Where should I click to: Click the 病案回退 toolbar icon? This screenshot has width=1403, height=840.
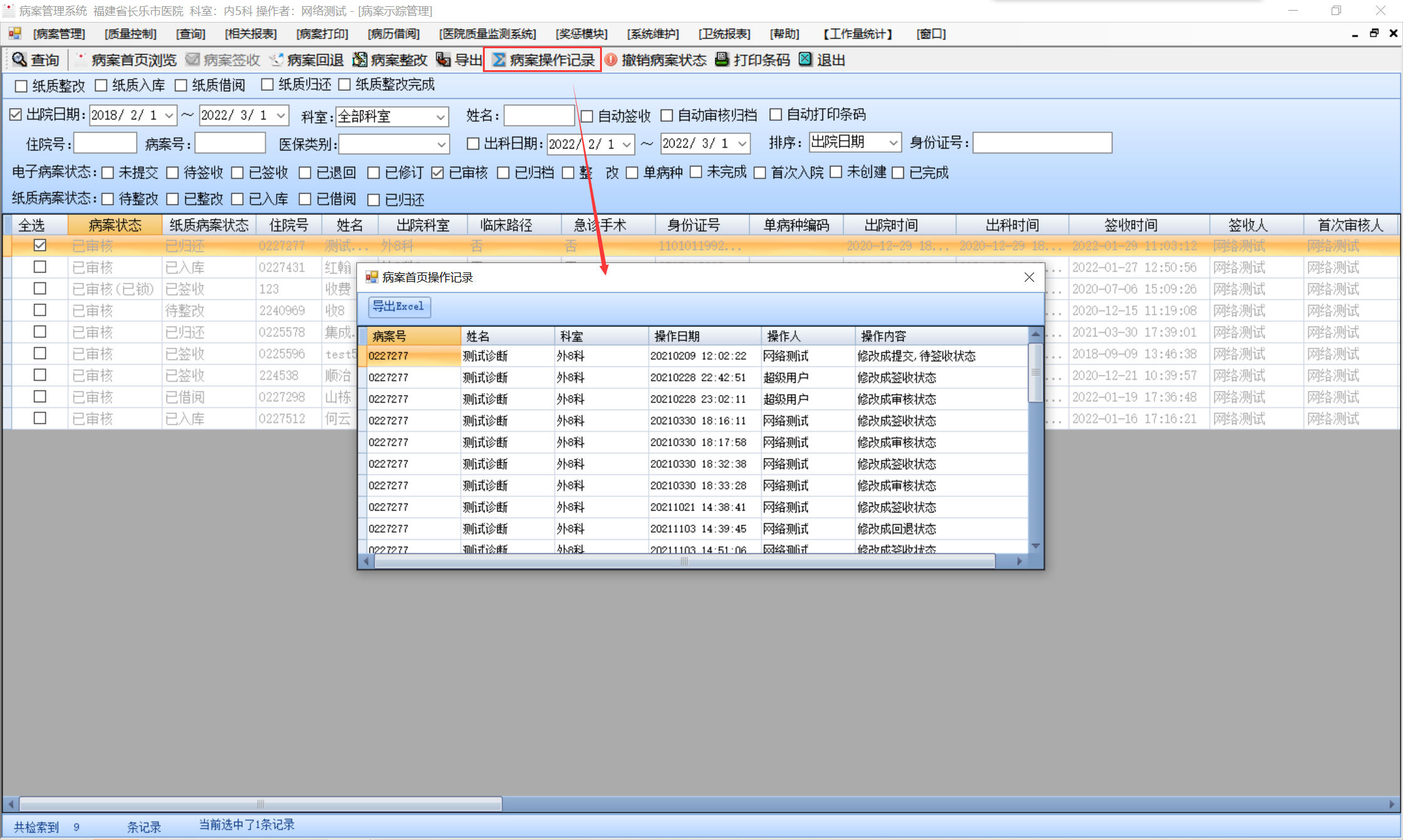[276, 60]
